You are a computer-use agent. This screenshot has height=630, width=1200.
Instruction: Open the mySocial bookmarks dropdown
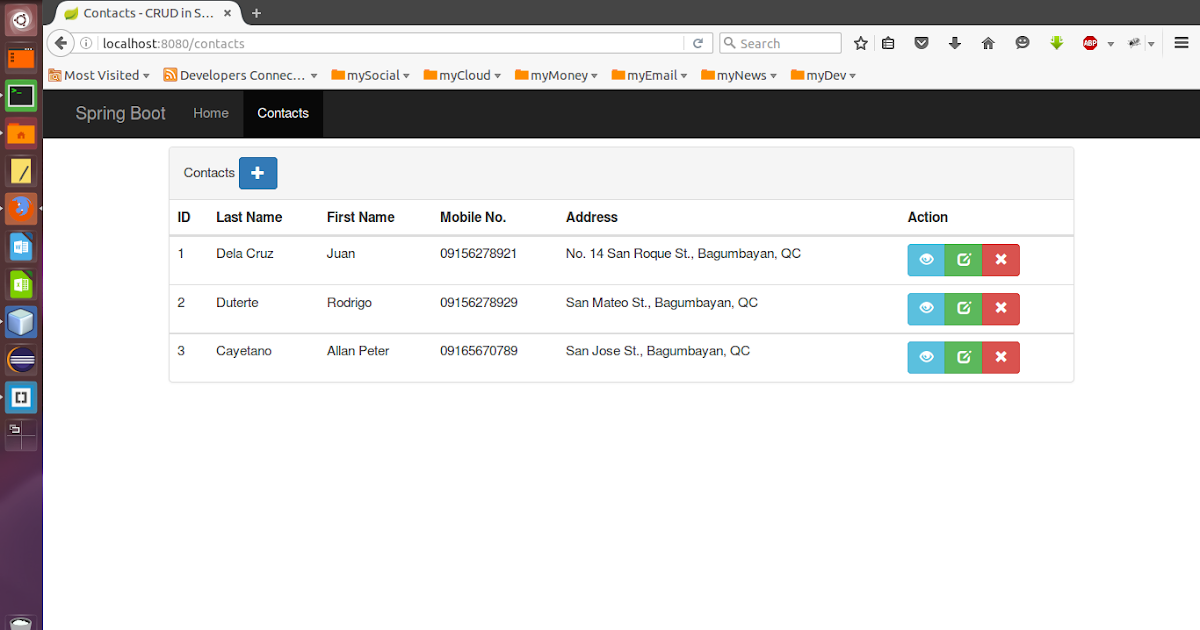tap(370, 75)
